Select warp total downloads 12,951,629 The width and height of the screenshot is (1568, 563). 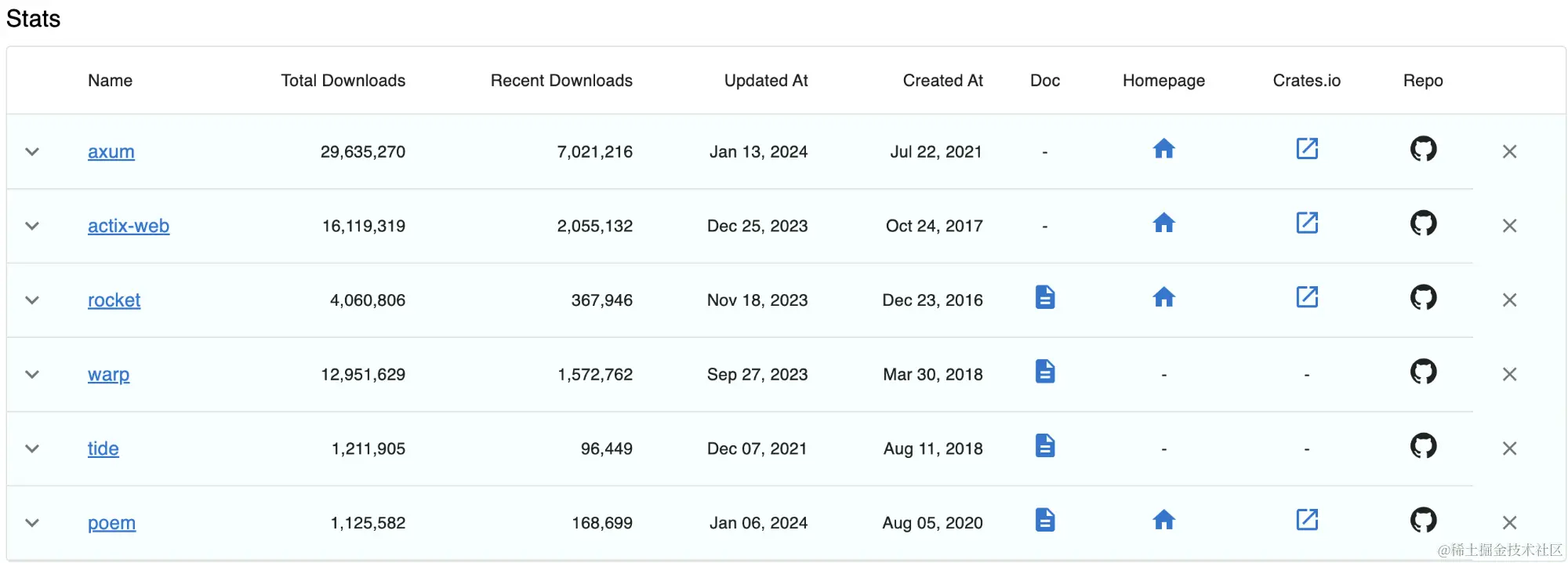(363, 375)
